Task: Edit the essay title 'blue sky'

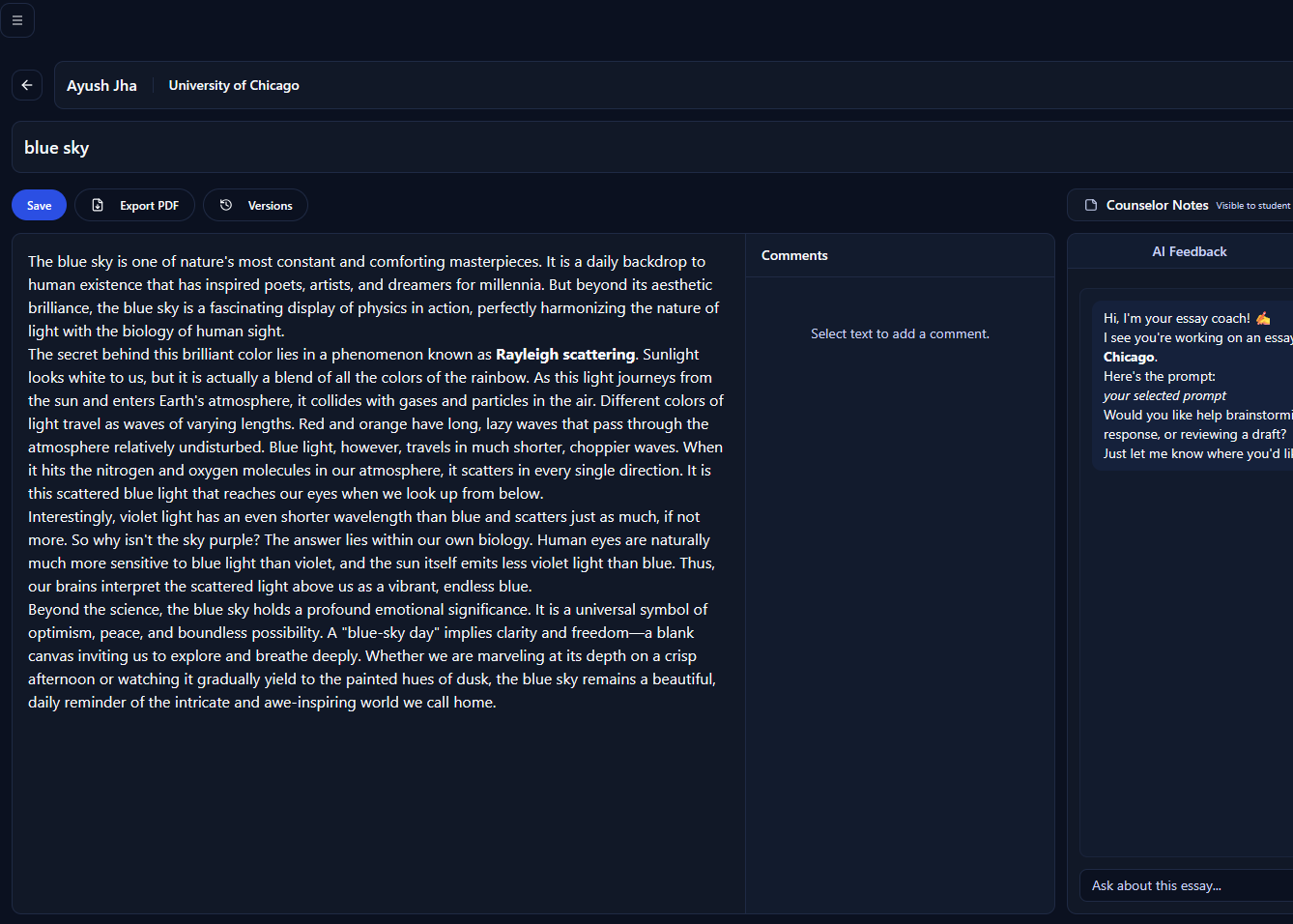Action: coord(652,148)
